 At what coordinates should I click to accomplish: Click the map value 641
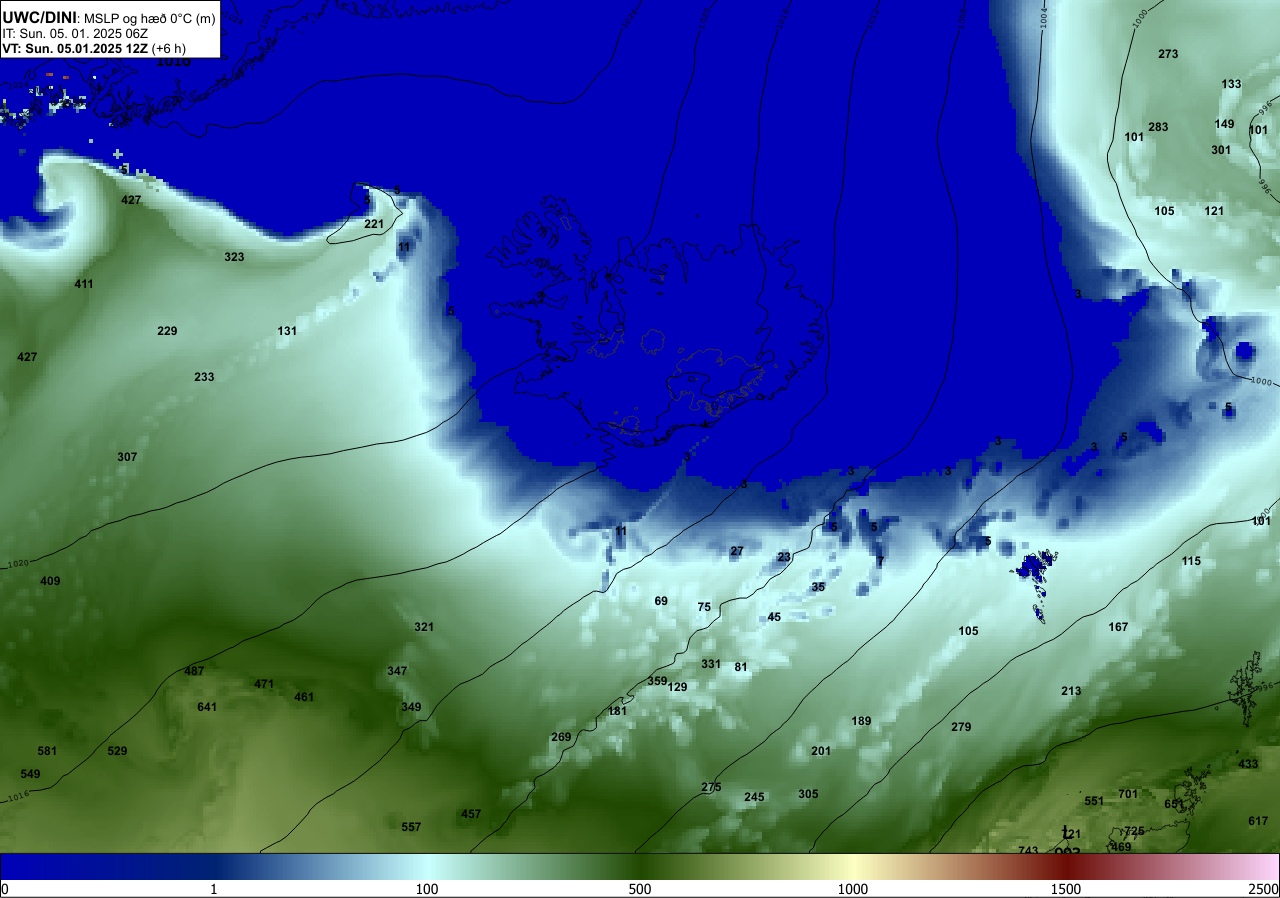(207, 707)
